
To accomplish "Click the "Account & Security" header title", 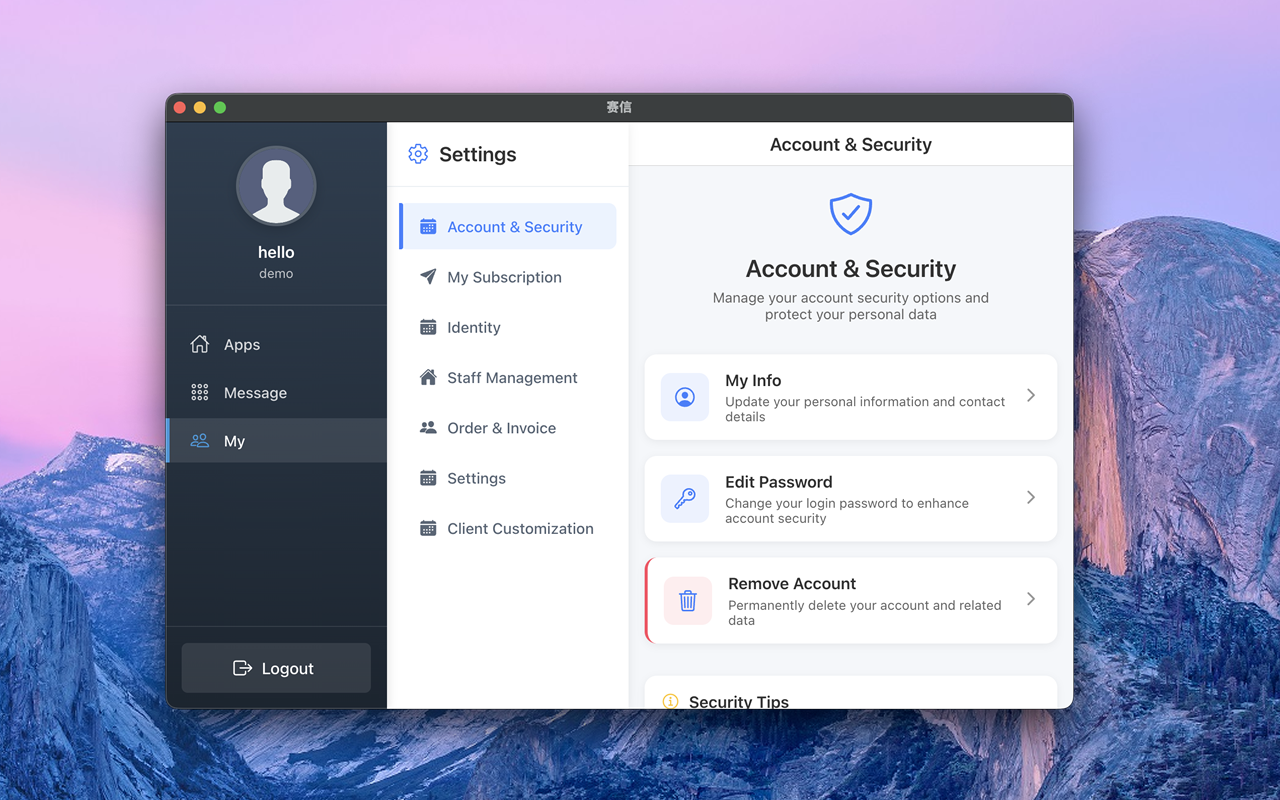I will coord(851,144).
